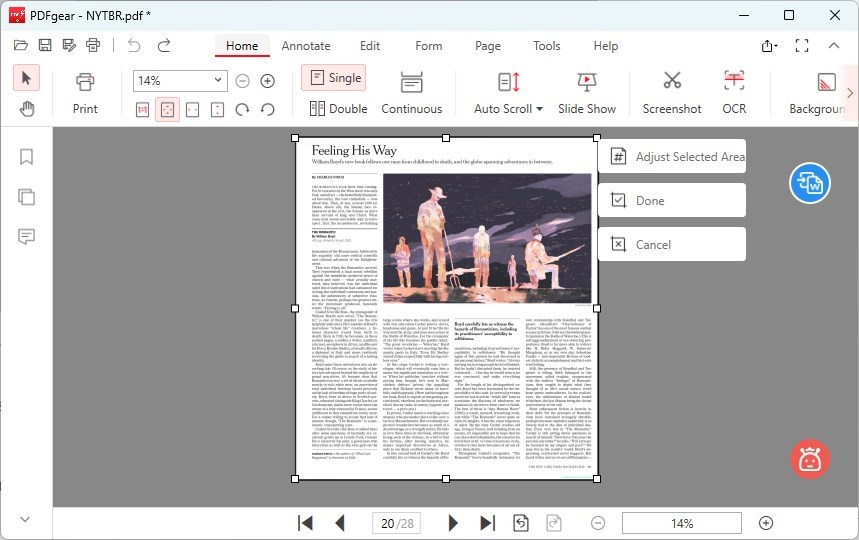Expand the toolbar with the right chevron
The height and width of the screenshot is (540, 859).
tap(850, 93)
